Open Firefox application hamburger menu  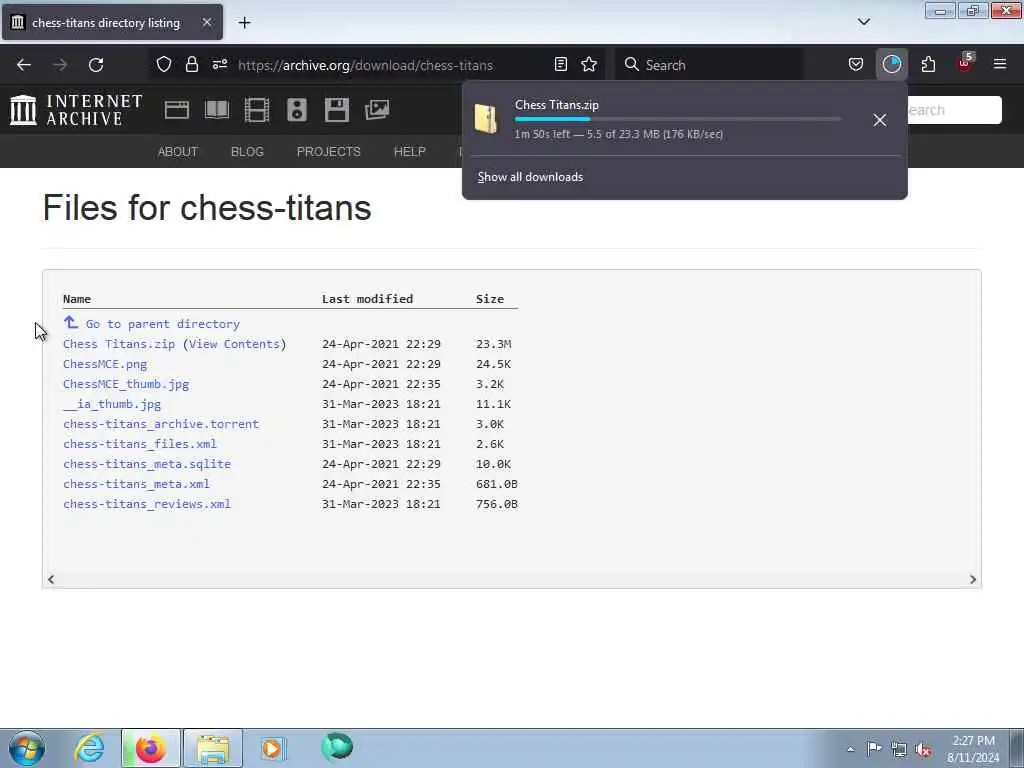point(1000,65)
